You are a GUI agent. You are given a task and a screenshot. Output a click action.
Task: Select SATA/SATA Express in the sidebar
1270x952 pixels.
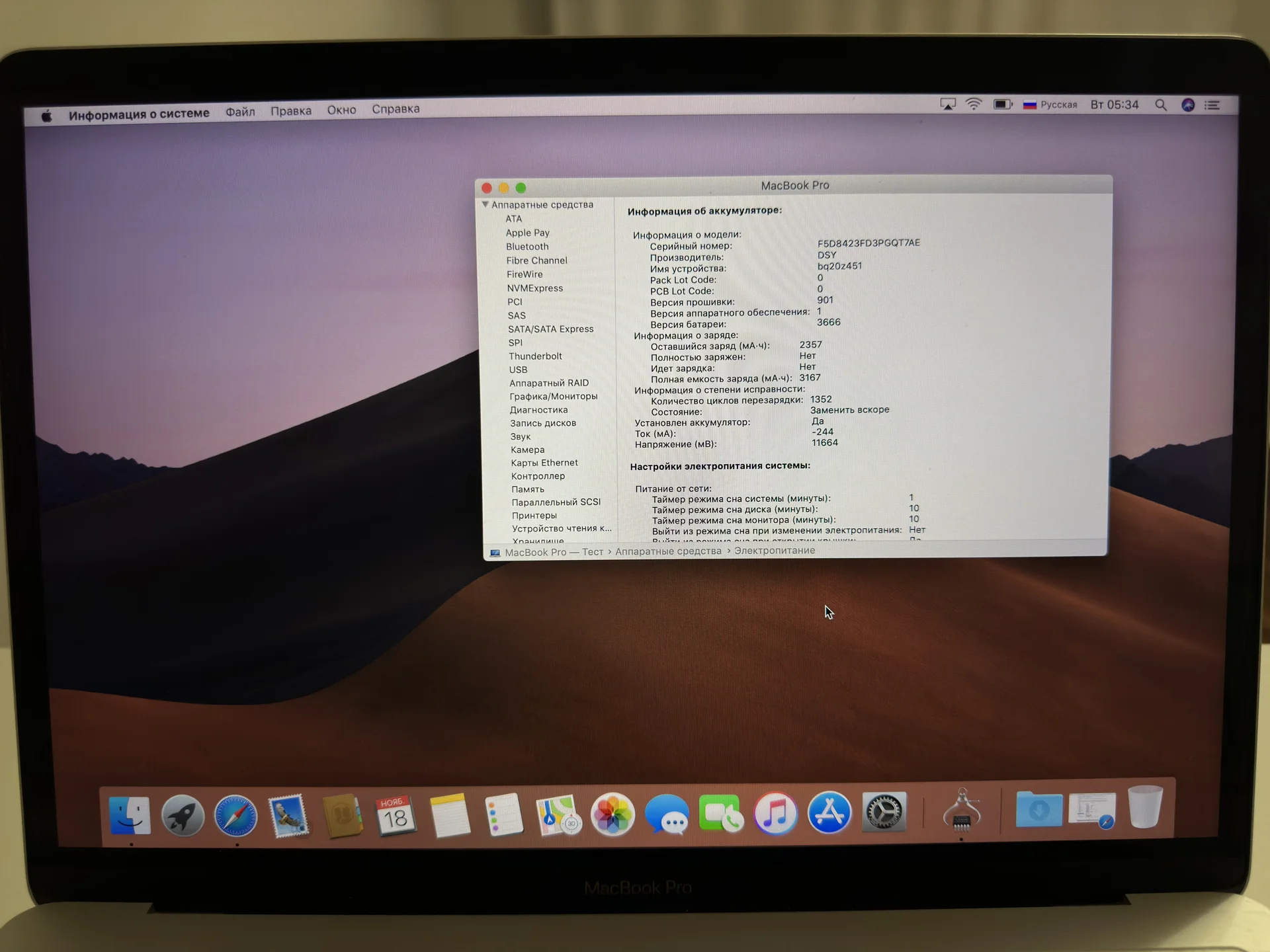coord(551,329)
